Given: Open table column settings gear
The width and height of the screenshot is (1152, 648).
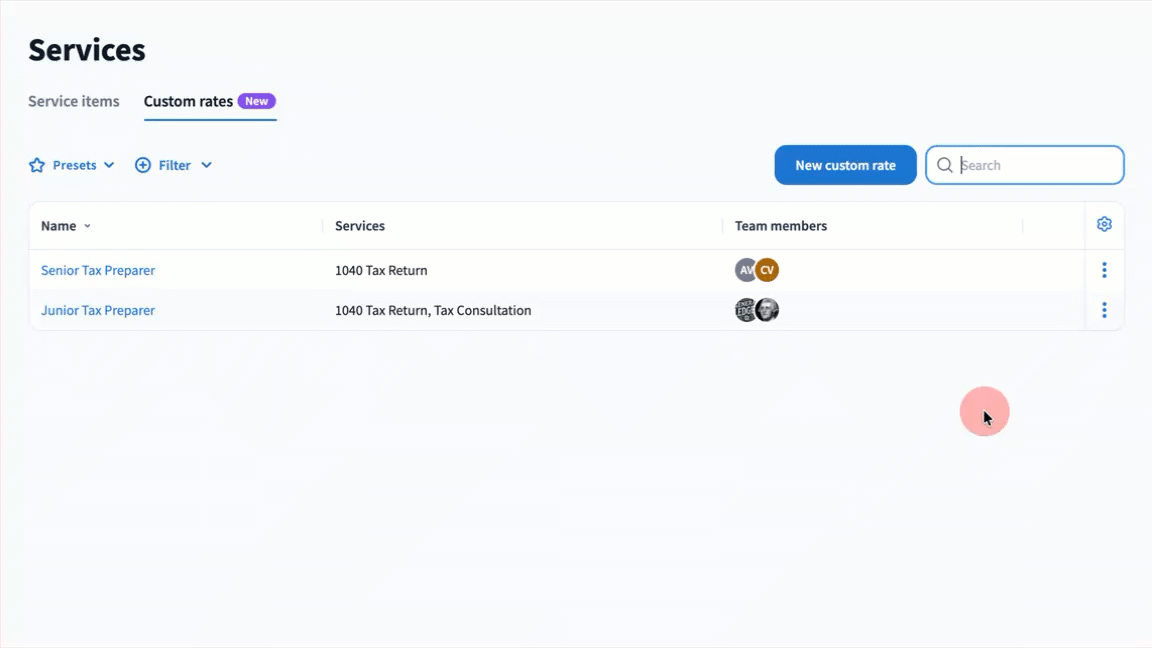Looking at the screenshot, I should pos(1104,225).
